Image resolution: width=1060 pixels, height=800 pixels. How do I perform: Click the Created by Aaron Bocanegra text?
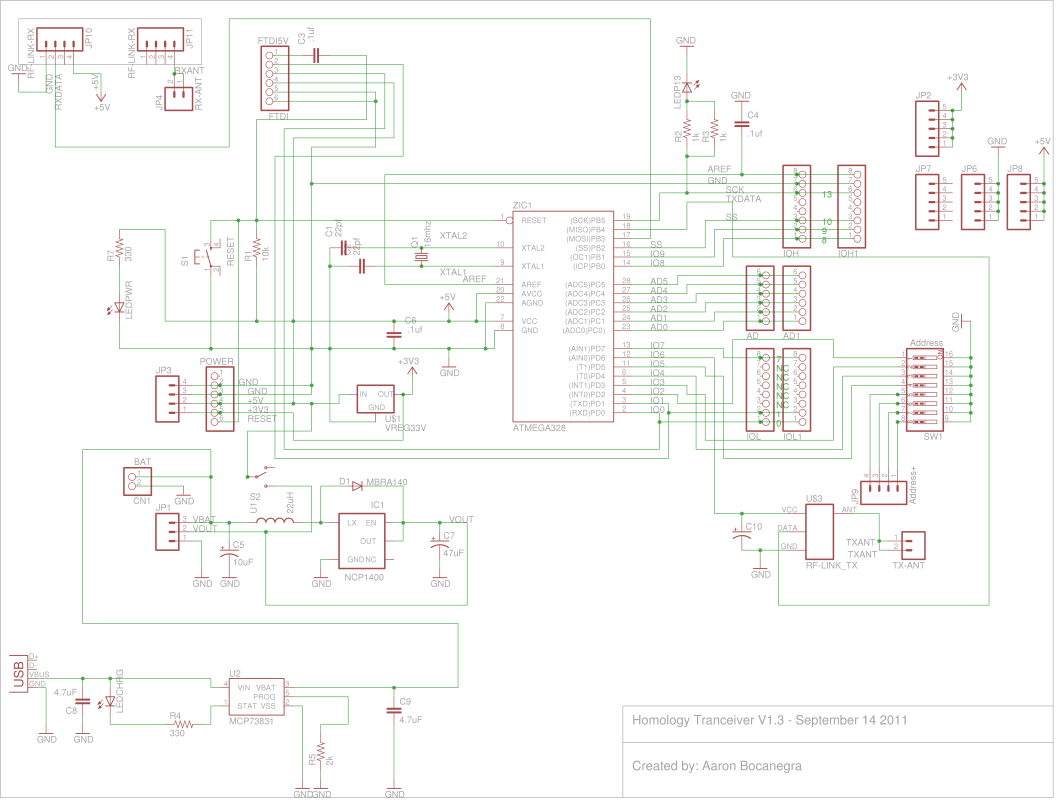click(717, 767)
